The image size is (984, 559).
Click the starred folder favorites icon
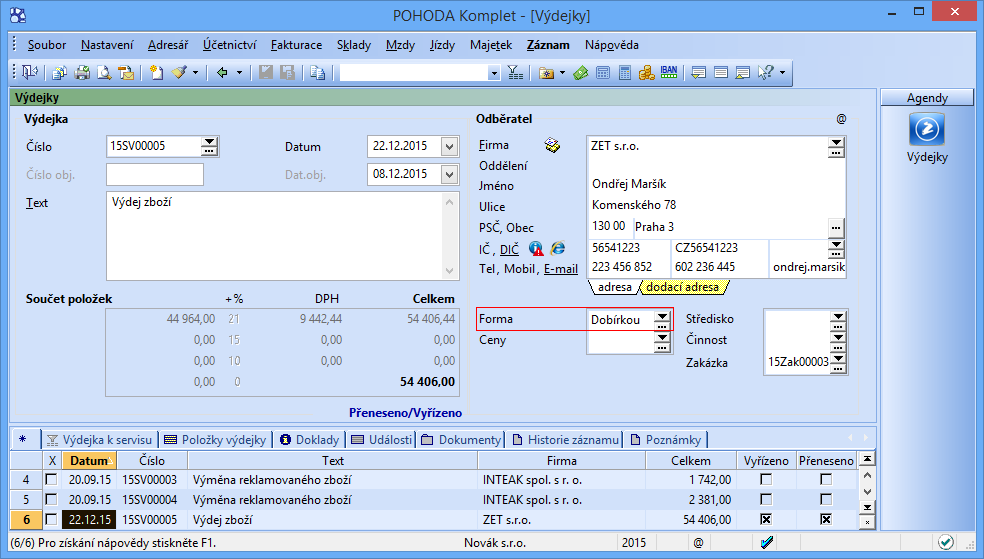[x=547, y=73]
